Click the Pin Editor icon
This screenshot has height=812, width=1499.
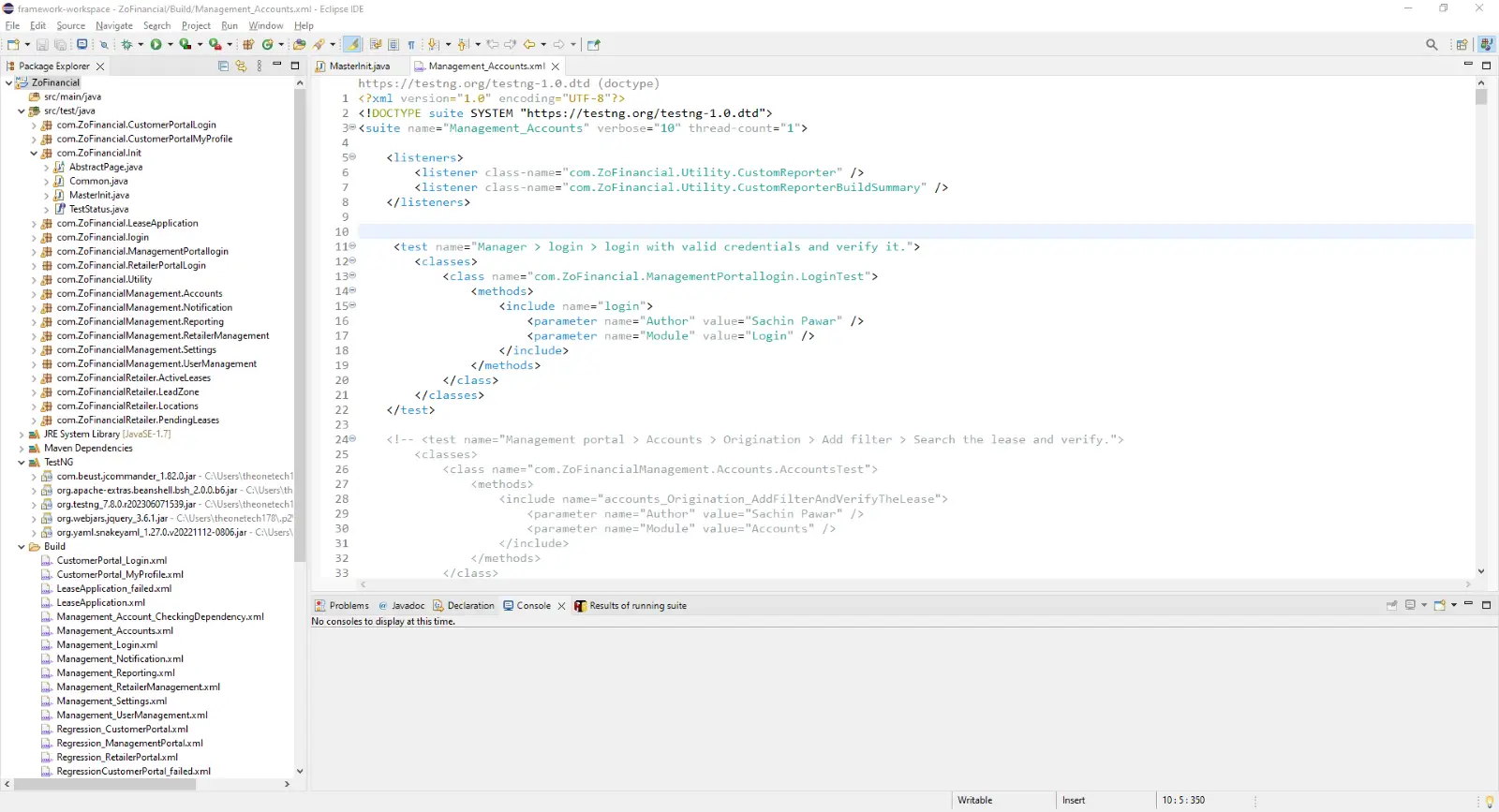(x=593, y=44)
